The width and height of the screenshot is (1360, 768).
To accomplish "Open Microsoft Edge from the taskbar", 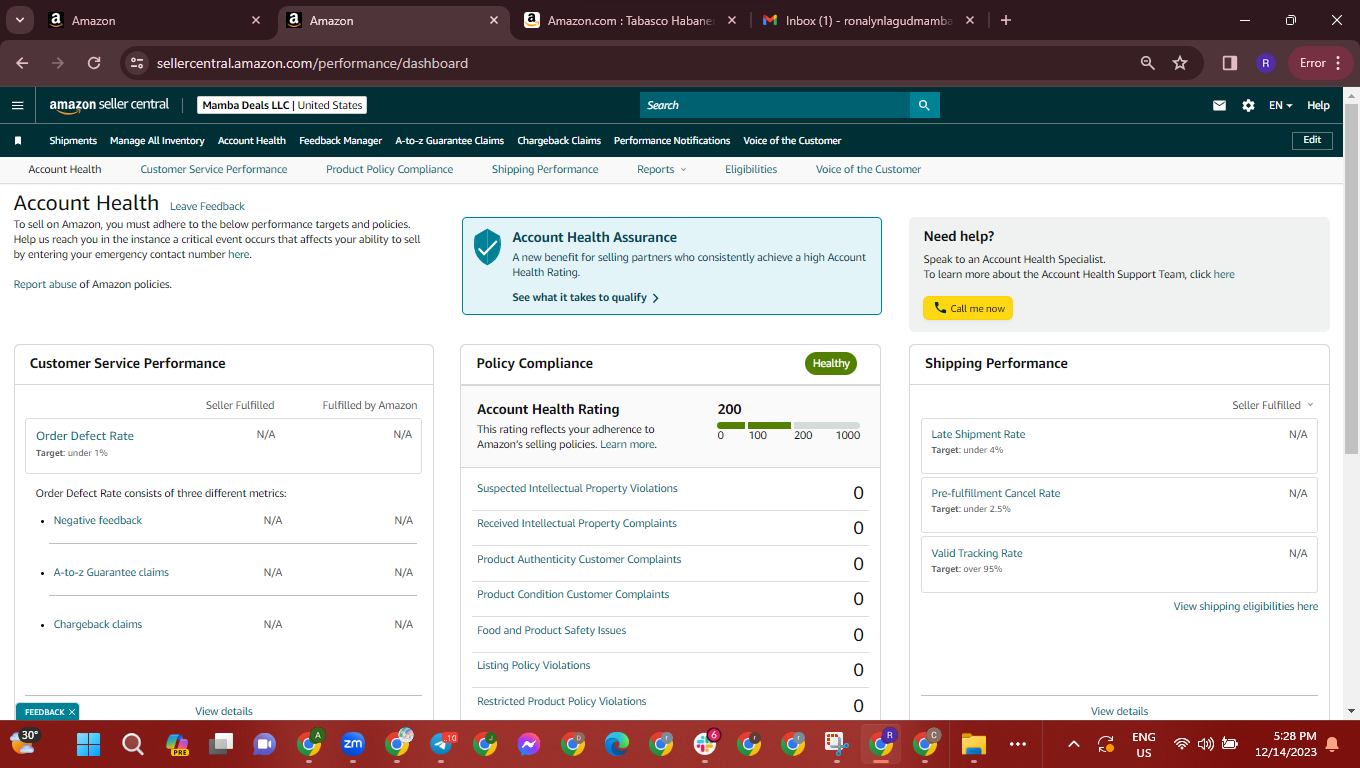I will 617,744.
